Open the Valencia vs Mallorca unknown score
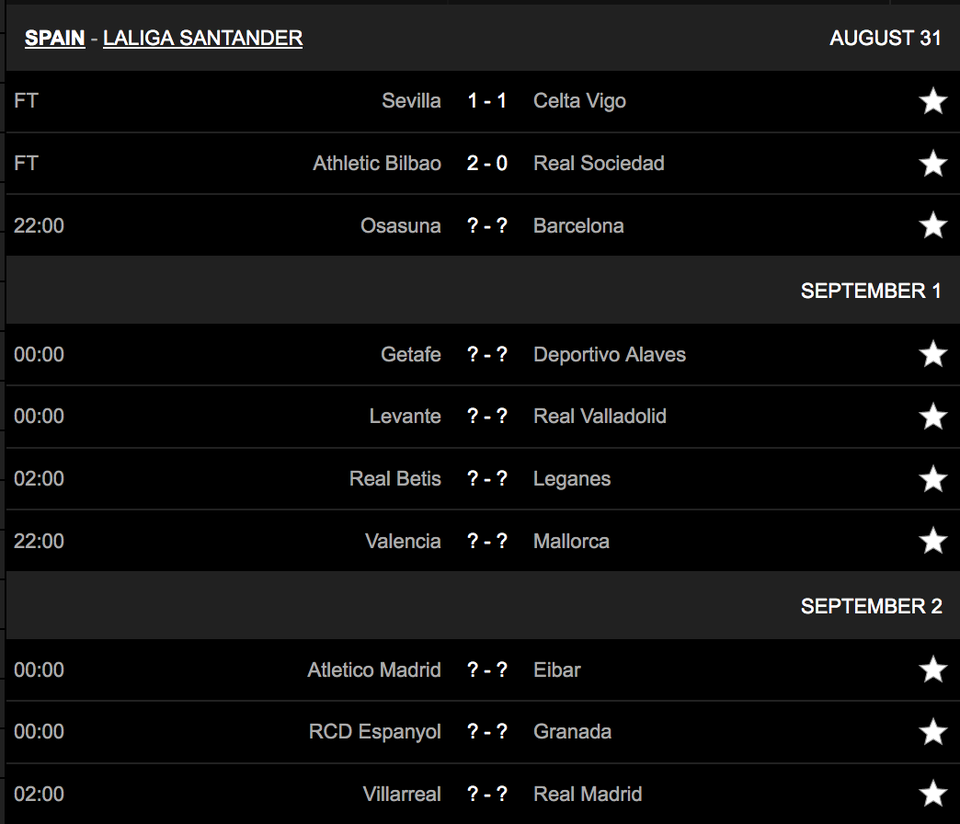The height and width of the screenshot is (824, 960). pyautogui.click(x=487, y=541)
